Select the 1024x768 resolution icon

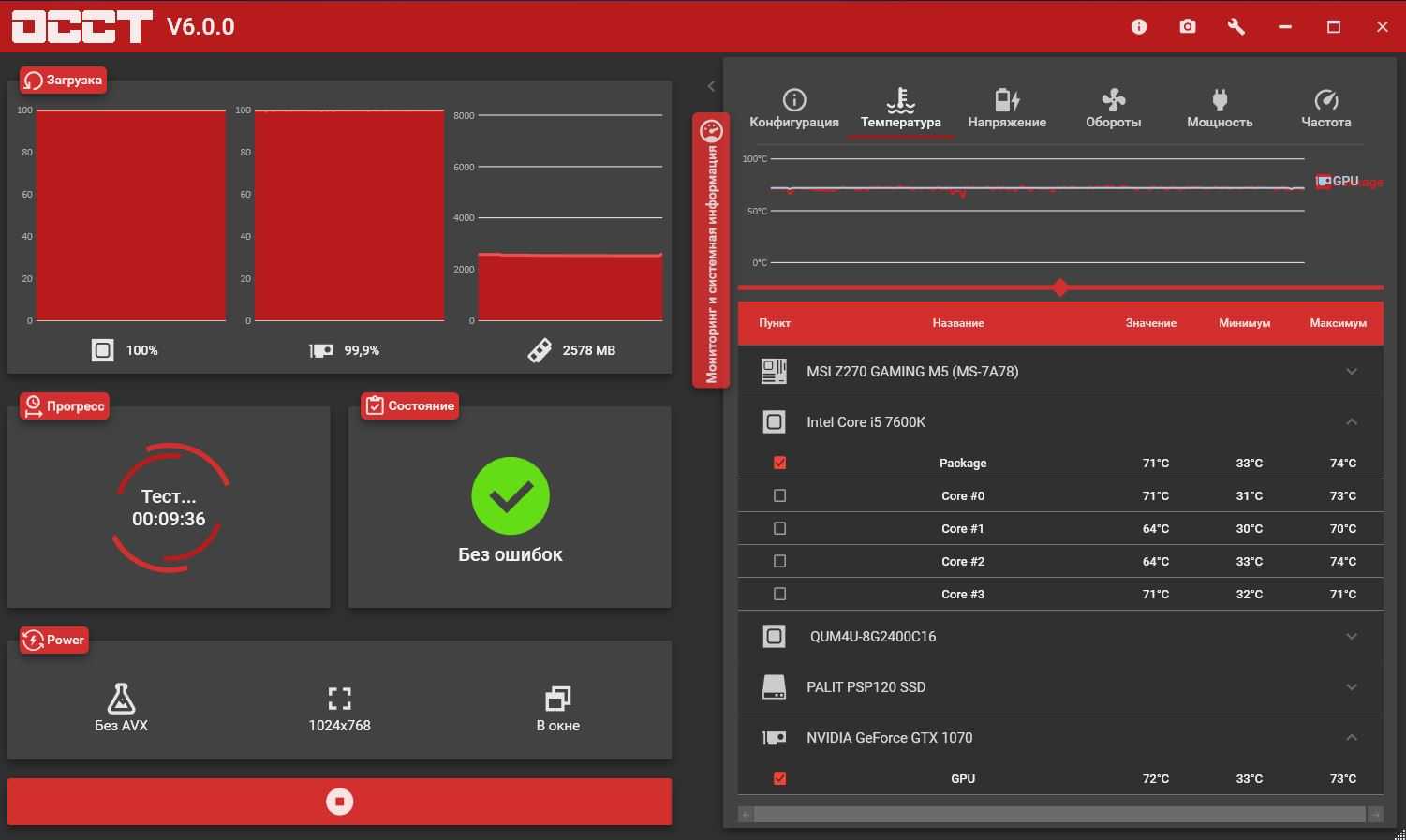[x=339, y=699]
